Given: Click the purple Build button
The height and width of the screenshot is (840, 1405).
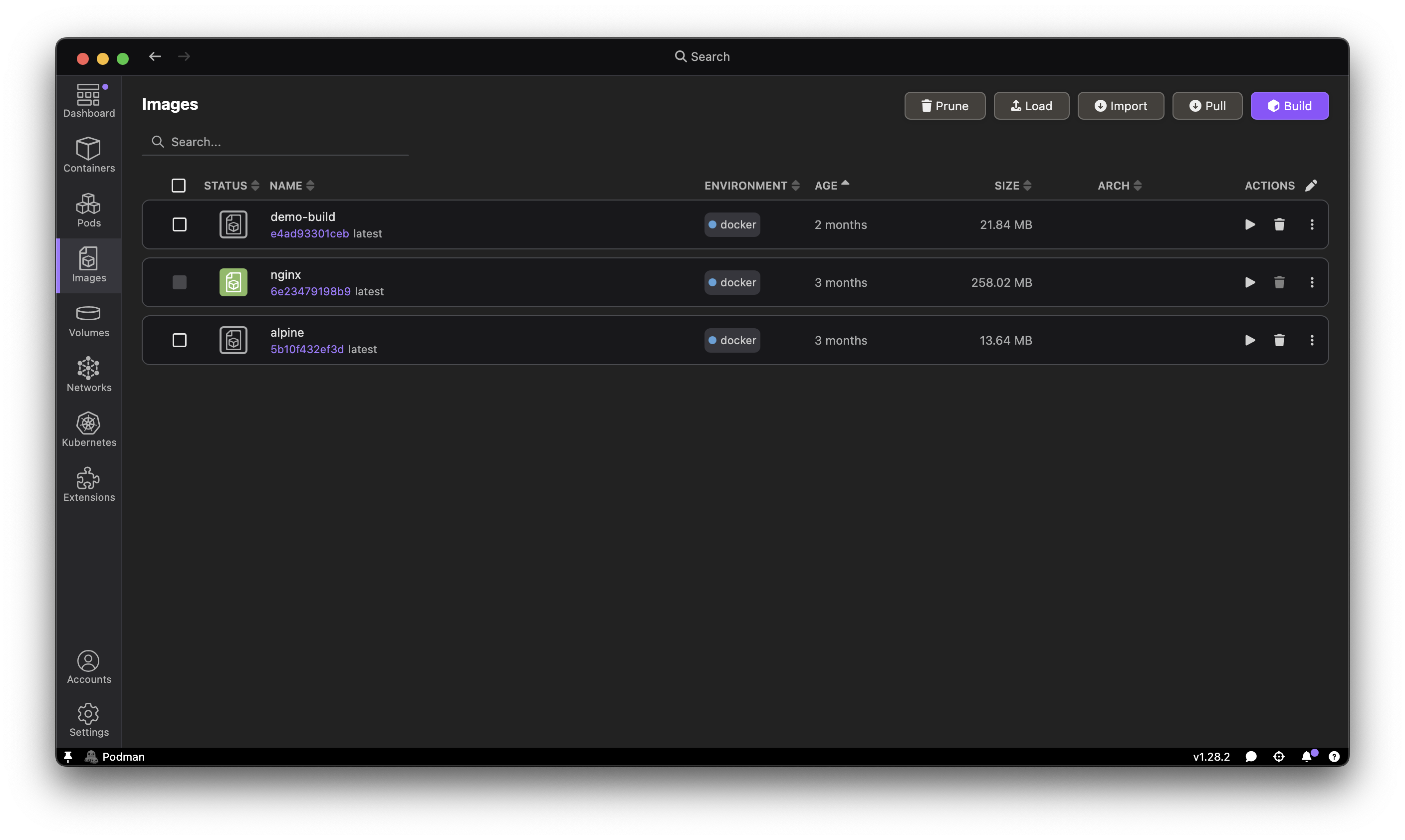Looking at the screenshot, I should pyautogui.click(x=1289, y=106).
